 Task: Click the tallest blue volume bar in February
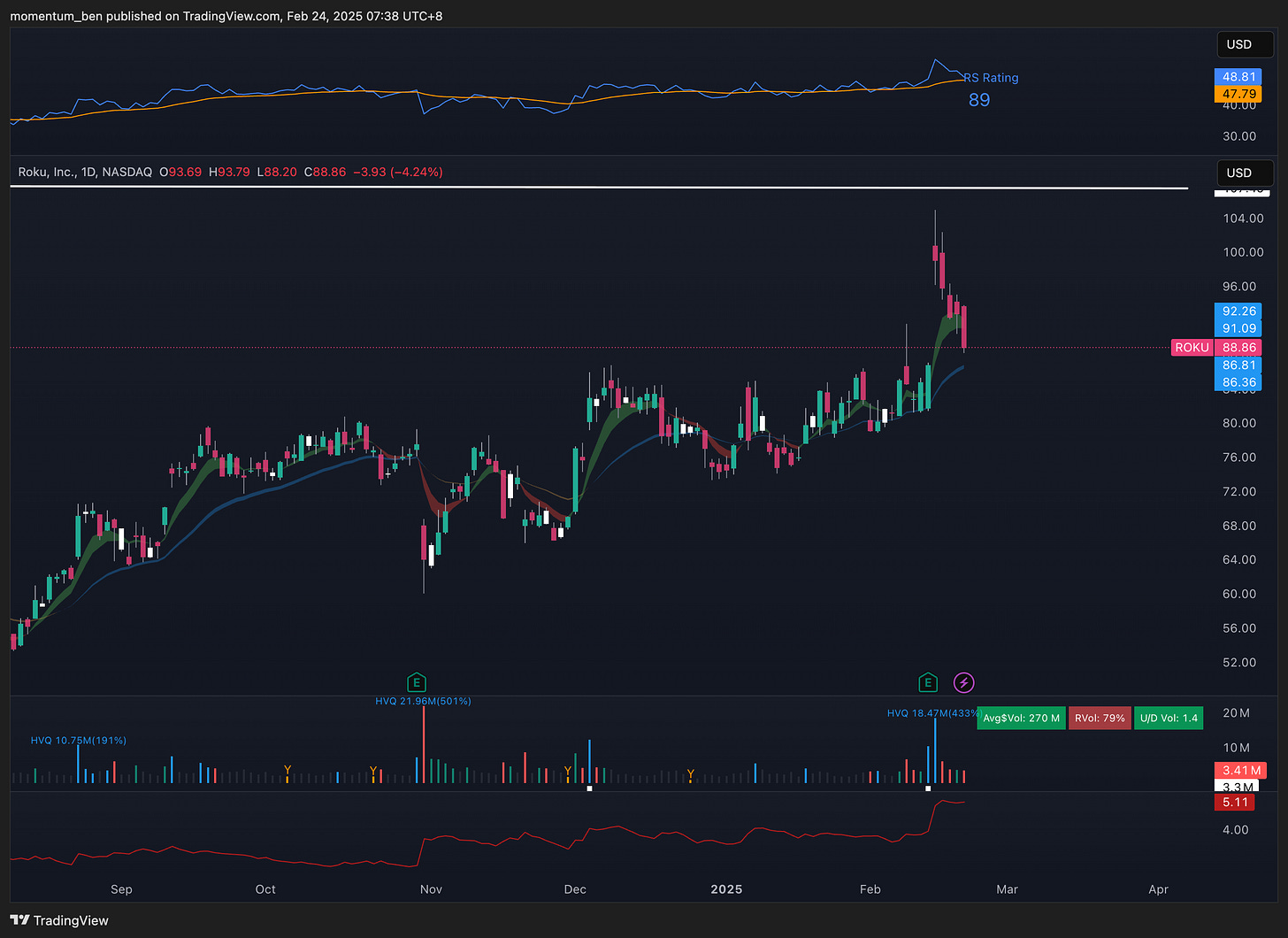coord(935,751)
